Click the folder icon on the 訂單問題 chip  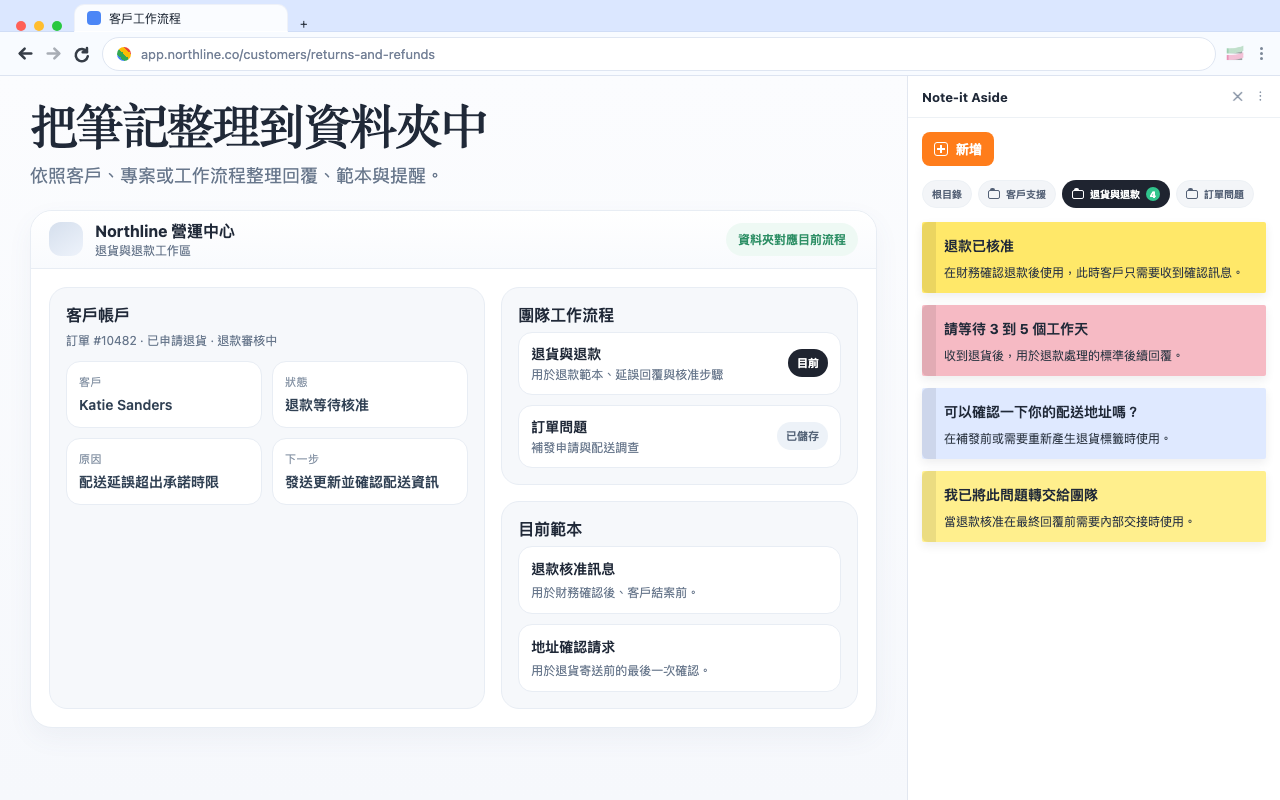[x=1190, y=194]
